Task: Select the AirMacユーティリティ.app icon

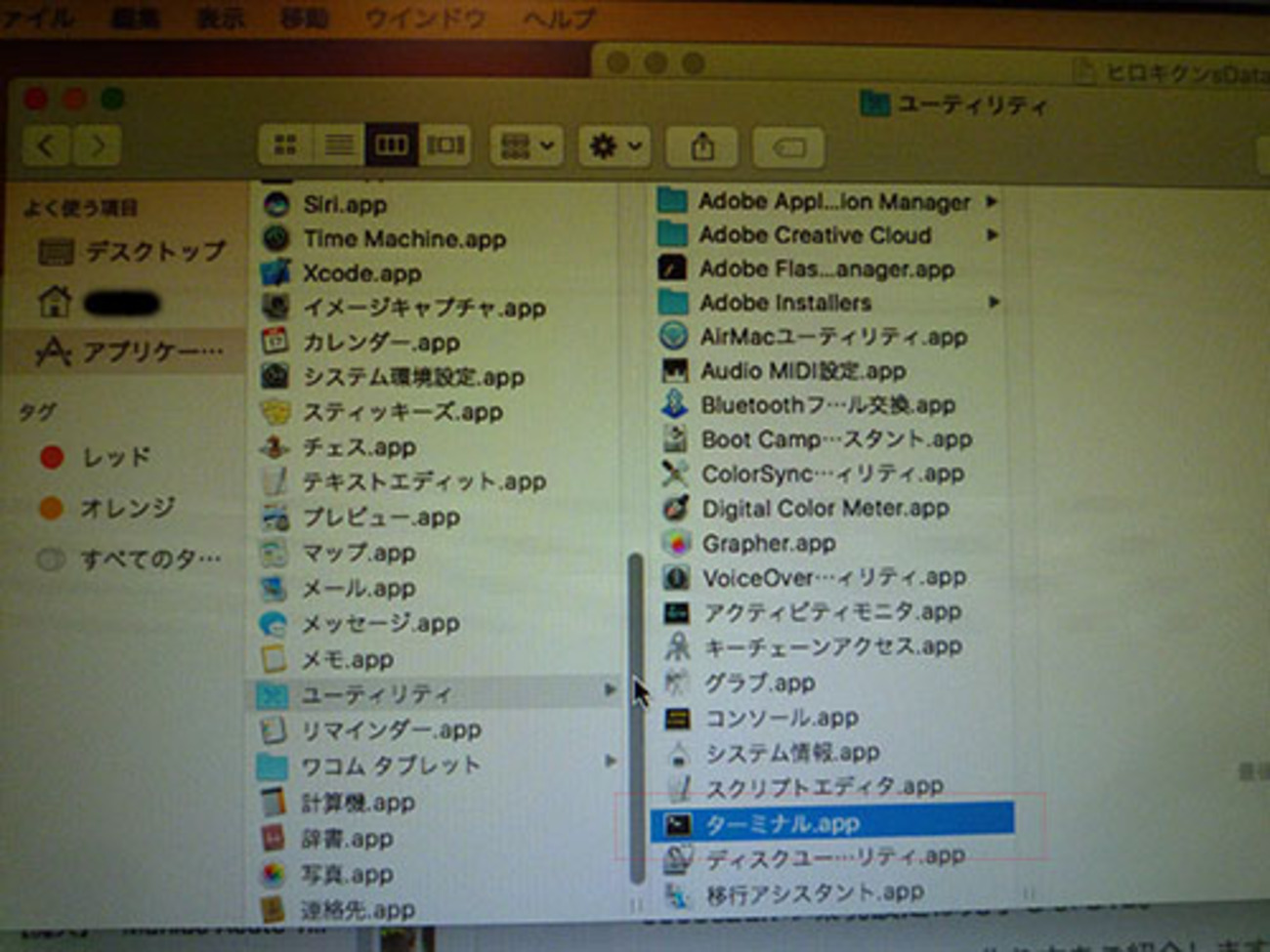Action: coord(674,337)
